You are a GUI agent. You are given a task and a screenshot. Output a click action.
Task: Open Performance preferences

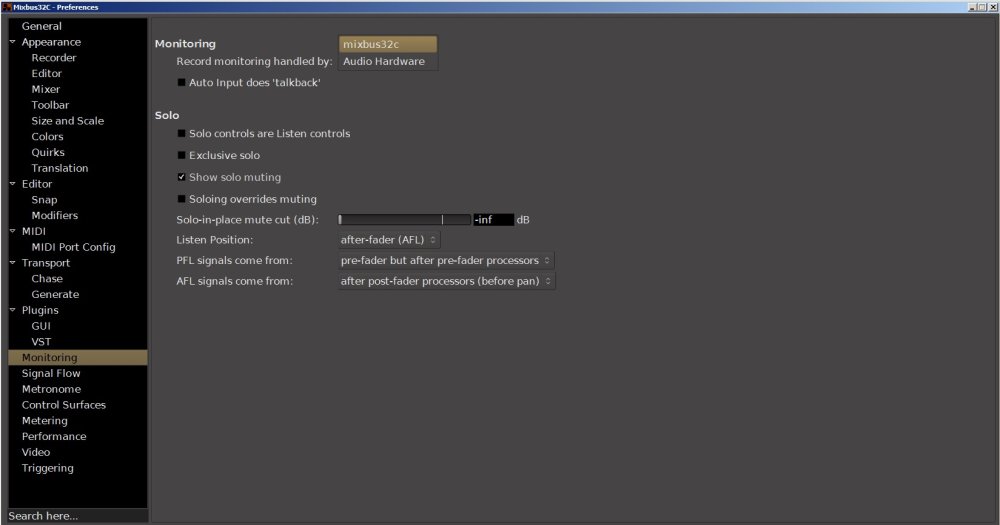click(54, 436)
